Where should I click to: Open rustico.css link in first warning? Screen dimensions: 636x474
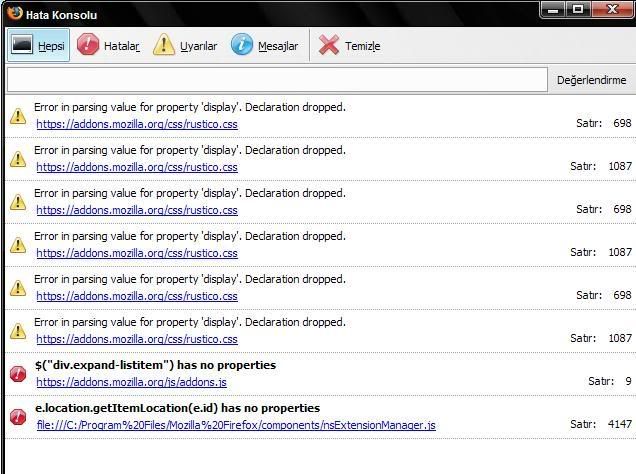(x=137, y=124)
